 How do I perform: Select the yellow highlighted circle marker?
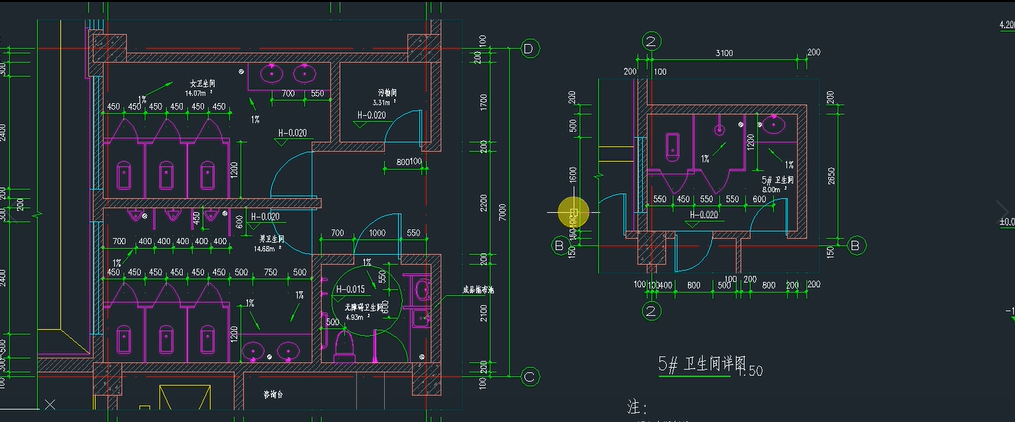[573, 212]
